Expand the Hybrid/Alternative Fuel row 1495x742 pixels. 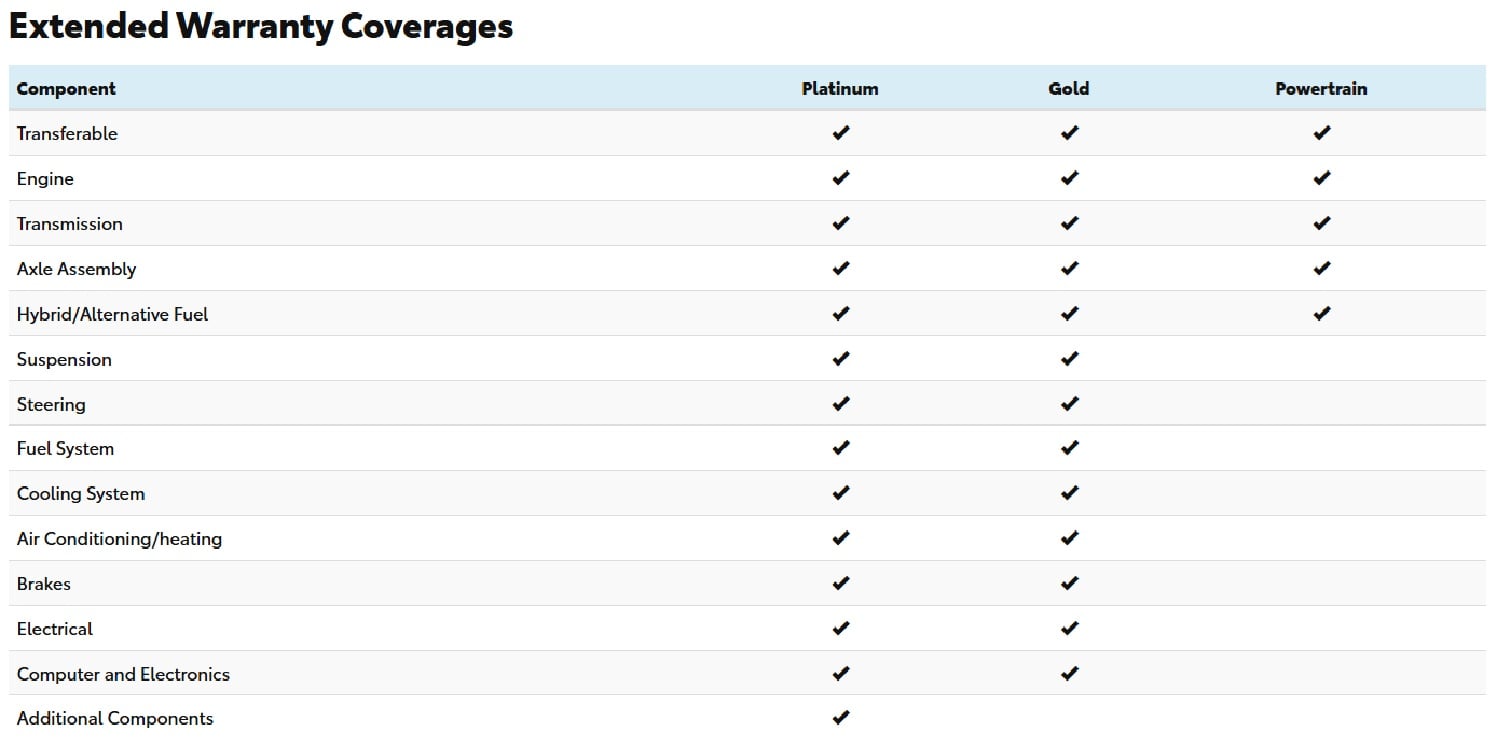(112, 313)
